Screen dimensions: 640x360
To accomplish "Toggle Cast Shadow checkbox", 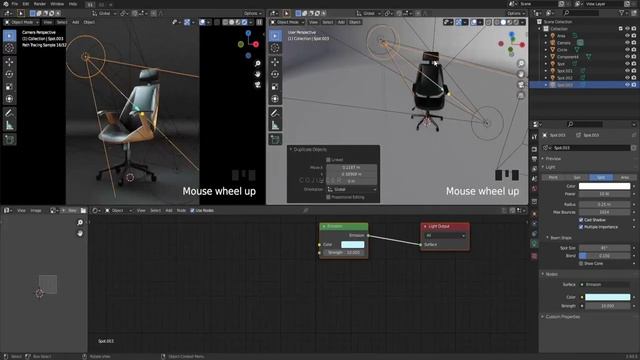I will [x=581, y=220].
